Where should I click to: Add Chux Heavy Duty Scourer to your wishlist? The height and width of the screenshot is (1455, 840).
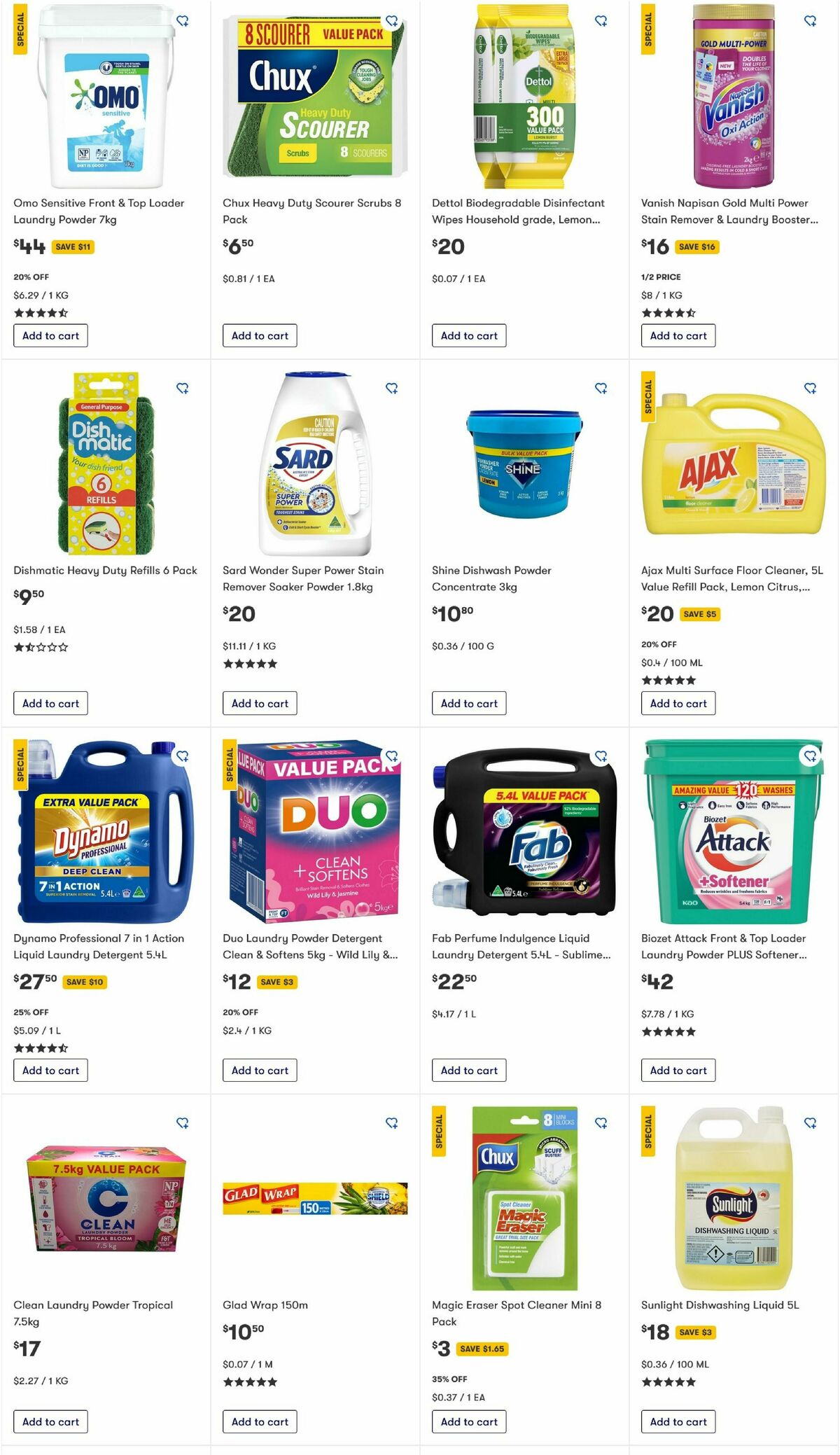tap(393, 20)
